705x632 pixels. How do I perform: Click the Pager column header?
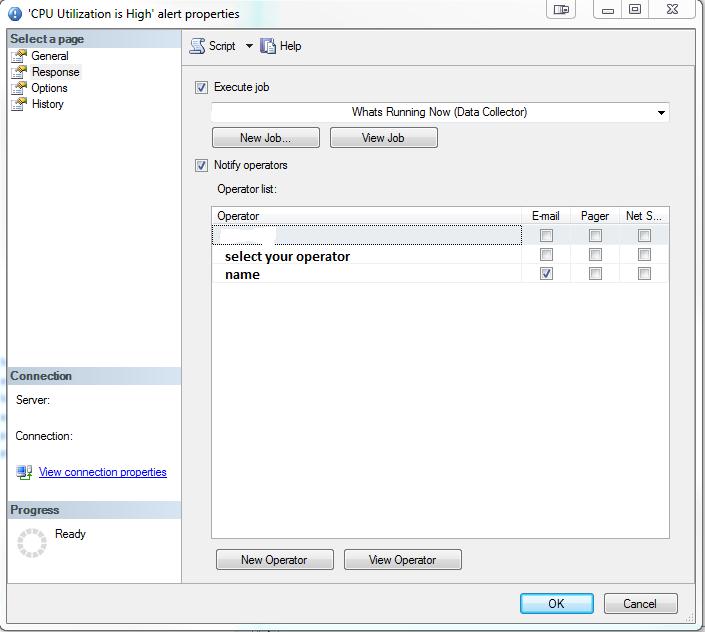click(595, 216)
